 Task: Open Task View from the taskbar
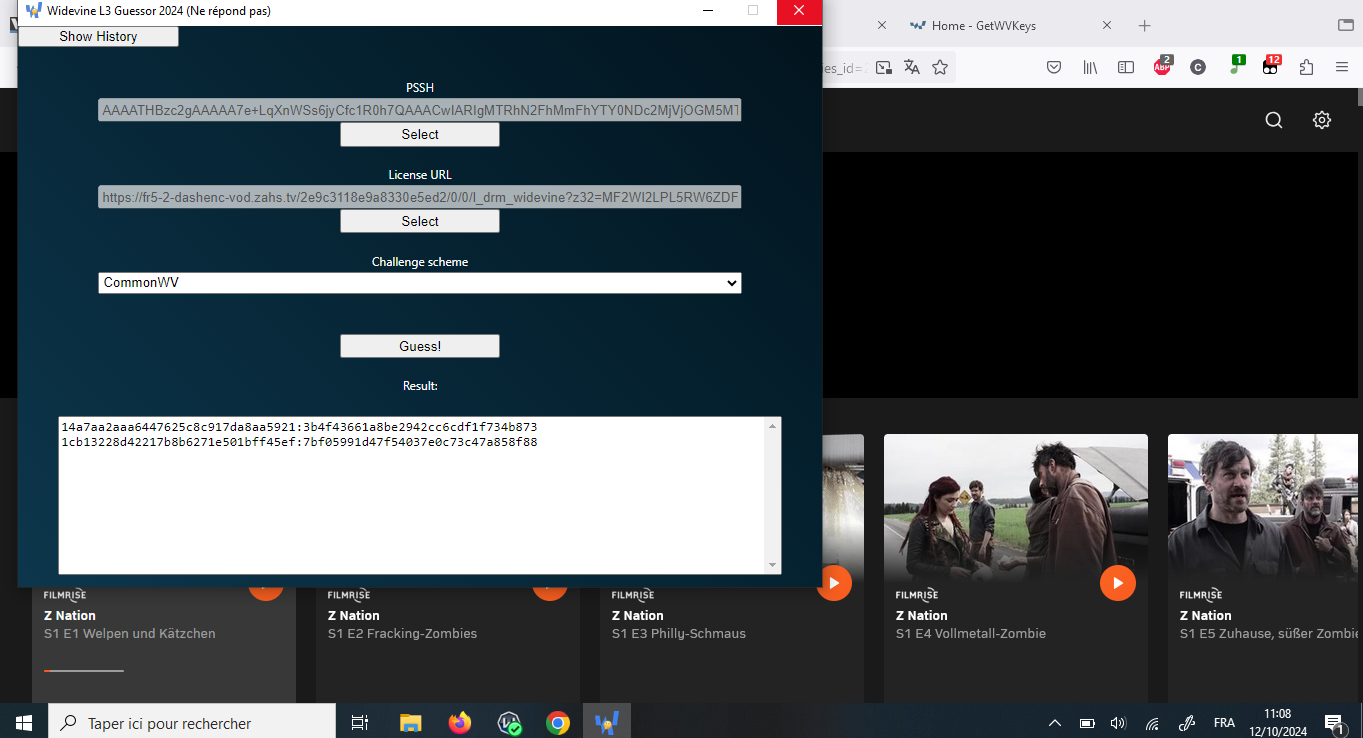tap(360, 722)
